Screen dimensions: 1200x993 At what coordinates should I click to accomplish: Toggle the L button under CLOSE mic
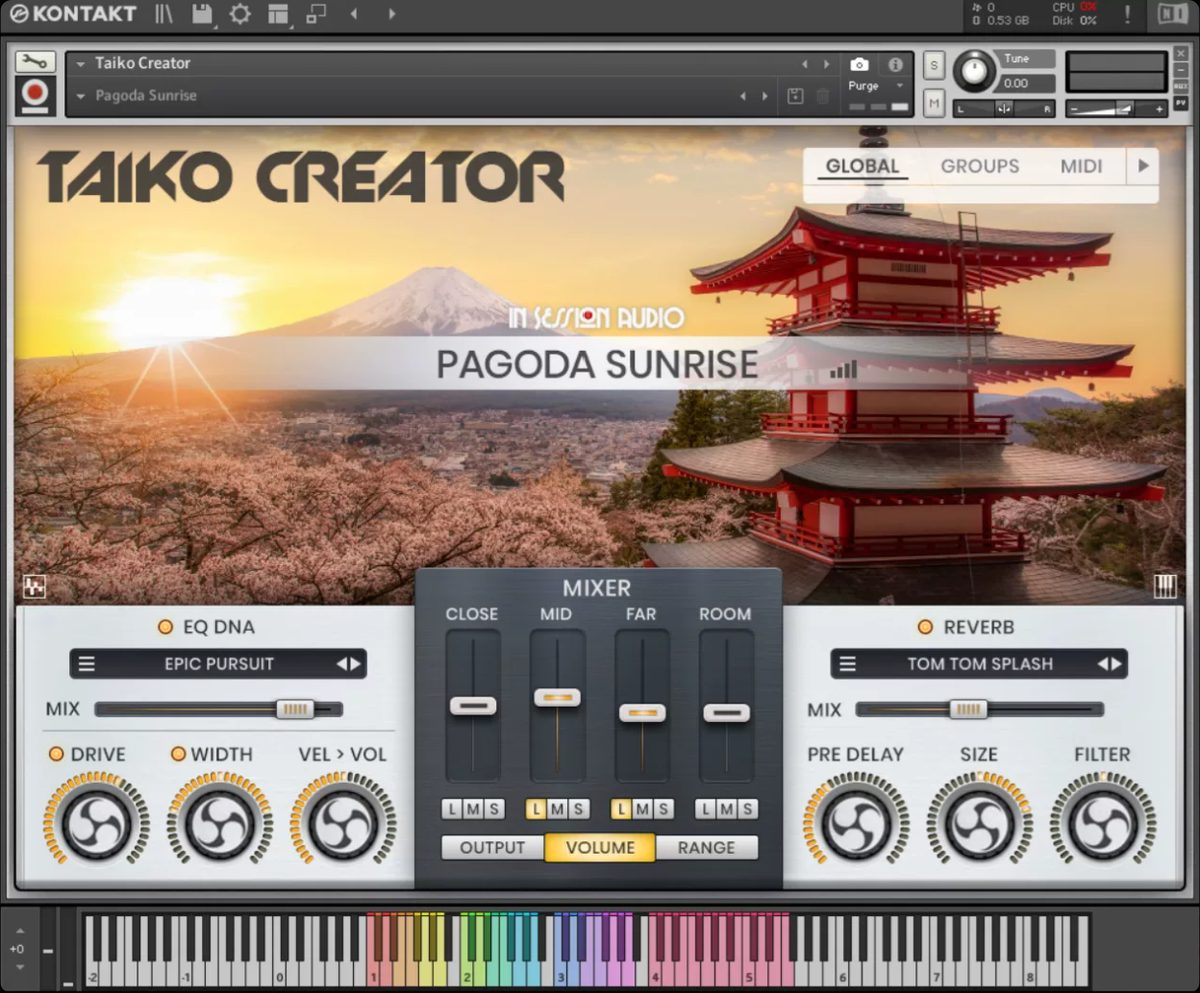[x=452, y=809]
